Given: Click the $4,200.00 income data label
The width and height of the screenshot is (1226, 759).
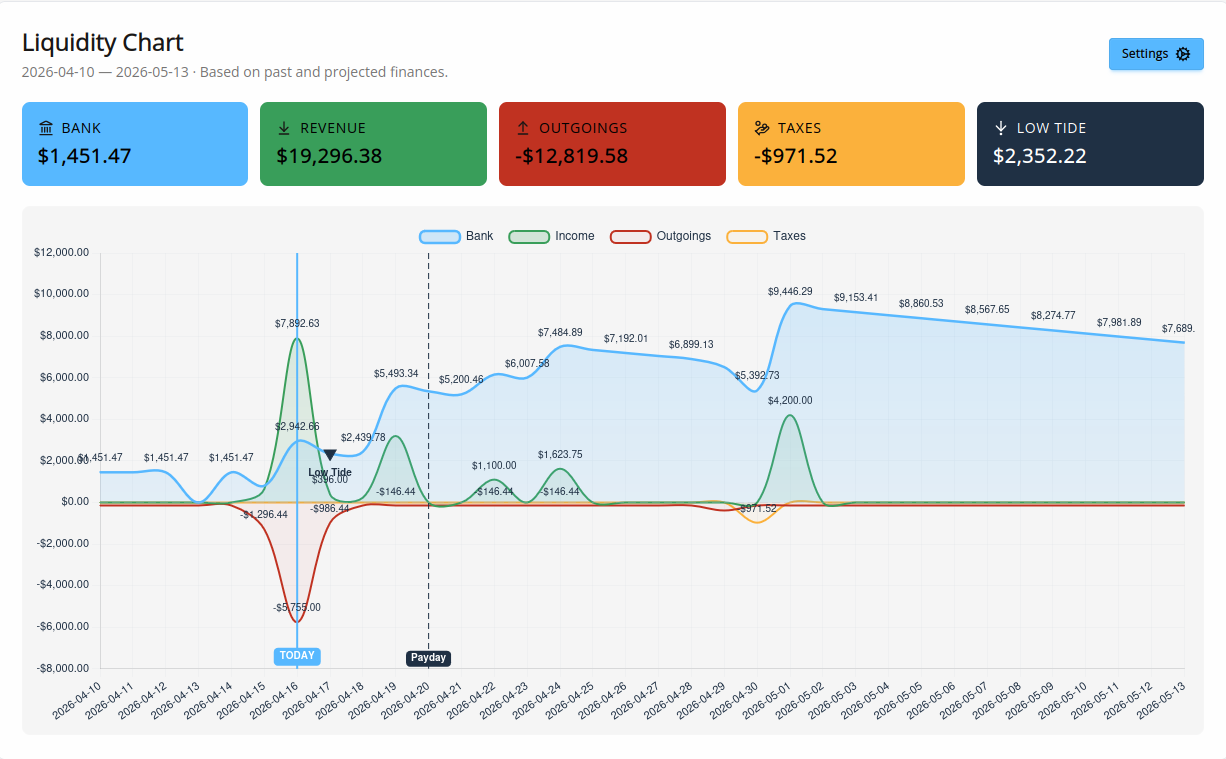Looking at the screenshot, I should [790, 400].
